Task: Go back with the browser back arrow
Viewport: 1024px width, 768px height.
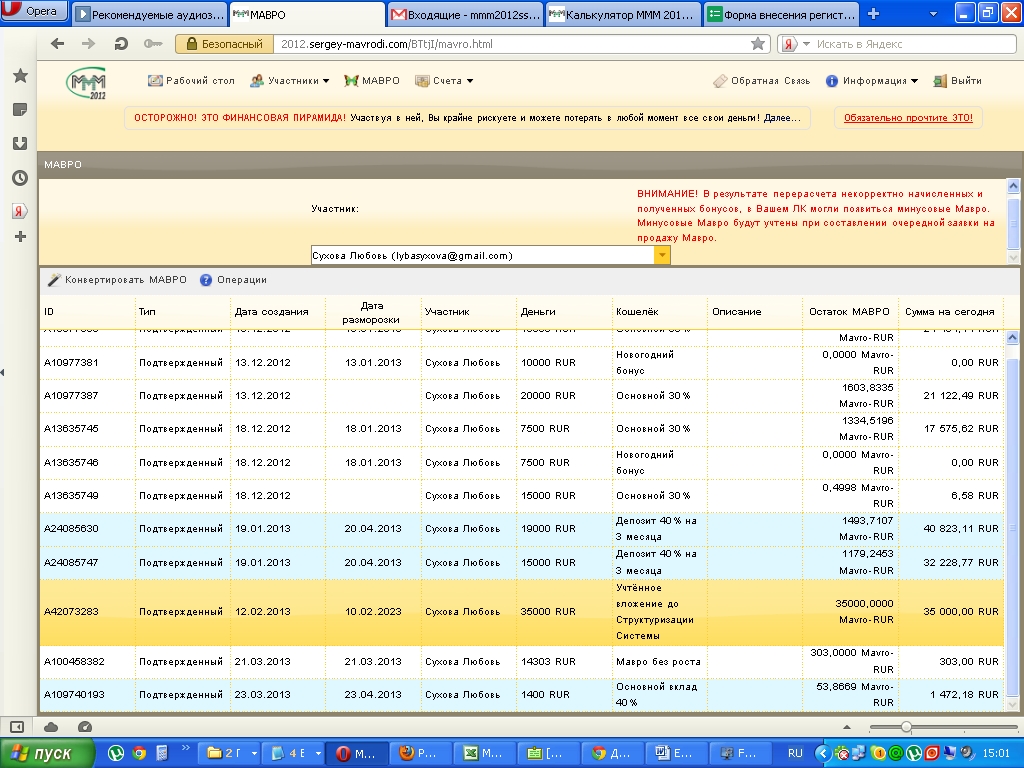Action: coord(57,44)
